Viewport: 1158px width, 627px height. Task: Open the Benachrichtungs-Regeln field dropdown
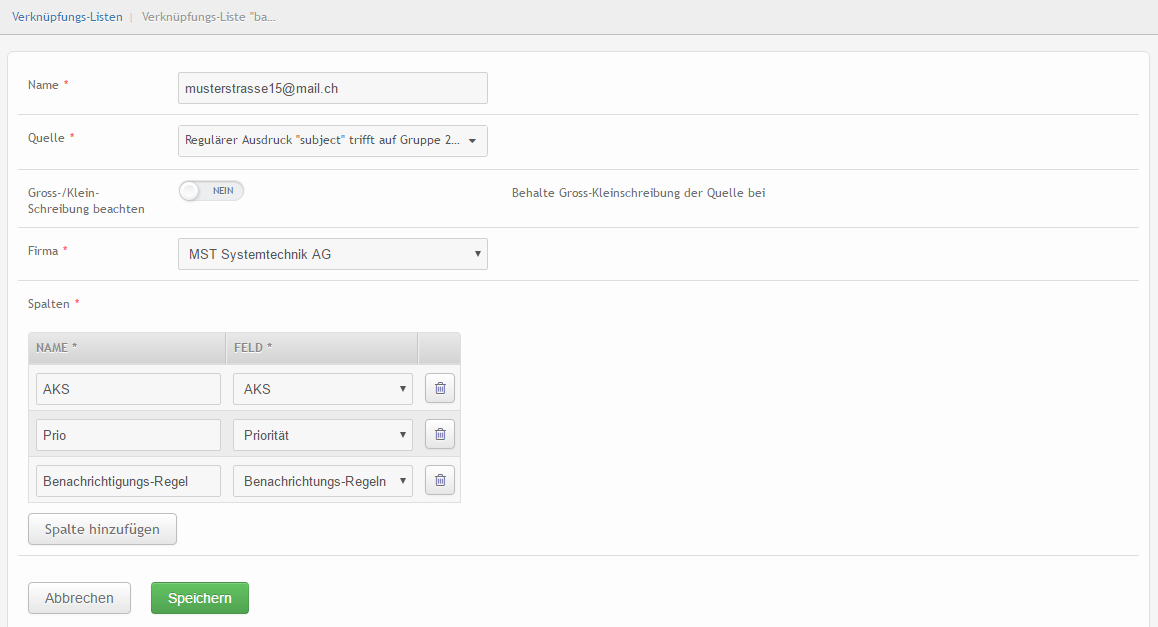[x=322, y=481]
